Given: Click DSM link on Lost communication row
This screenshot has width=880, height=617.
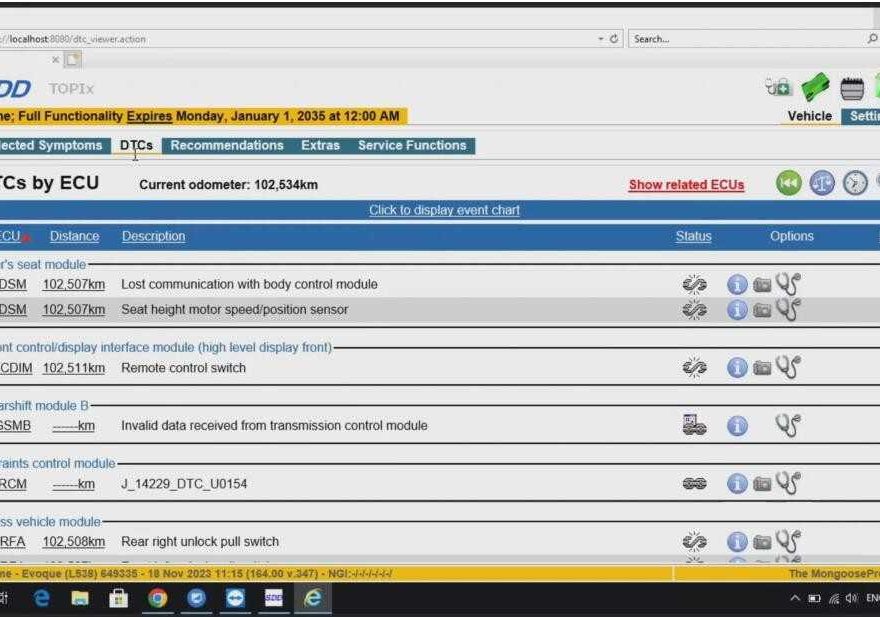Looking at the screenshot, I should click(x=13, y=285).
